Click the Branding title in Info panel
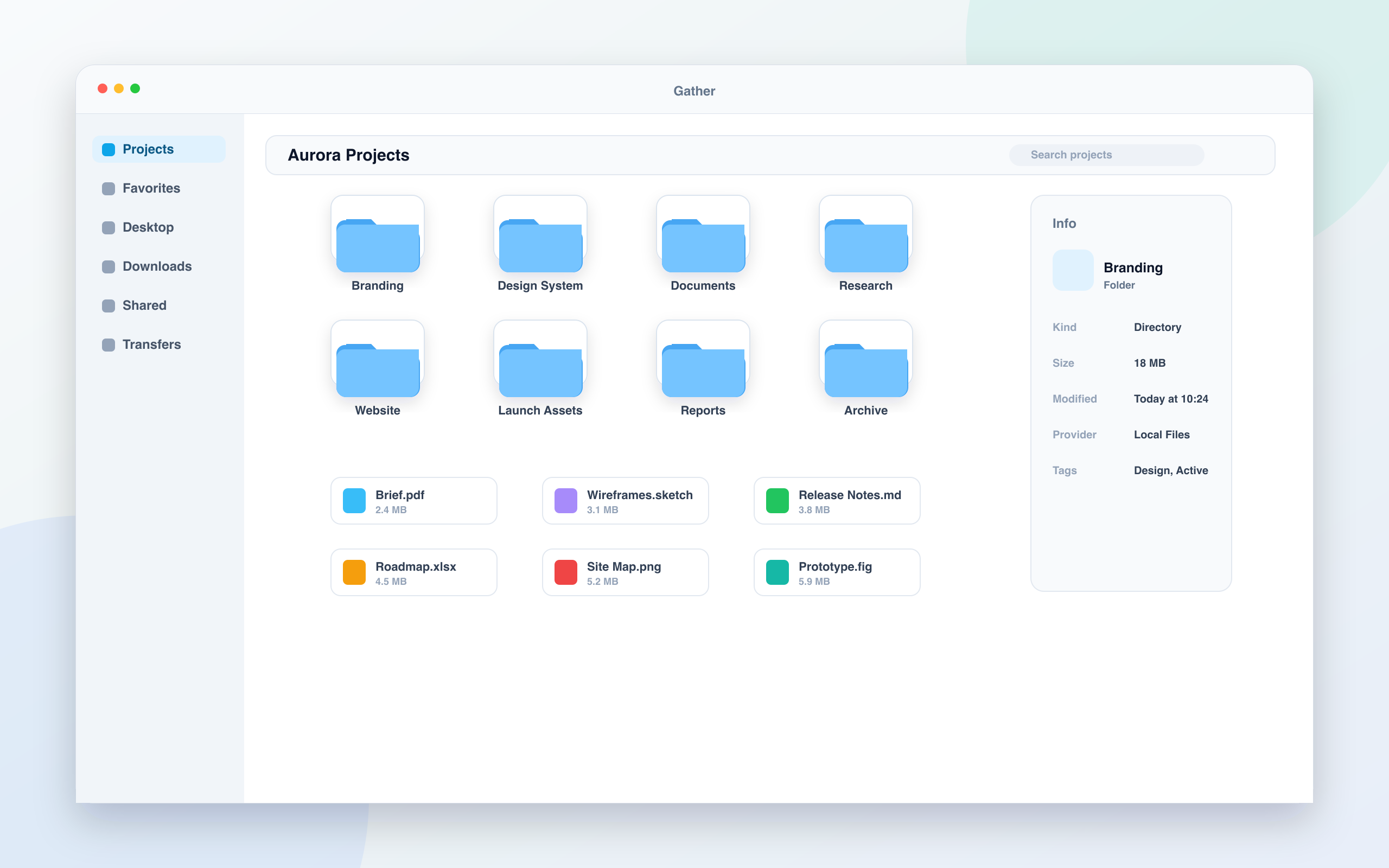 click(1133, 267)
